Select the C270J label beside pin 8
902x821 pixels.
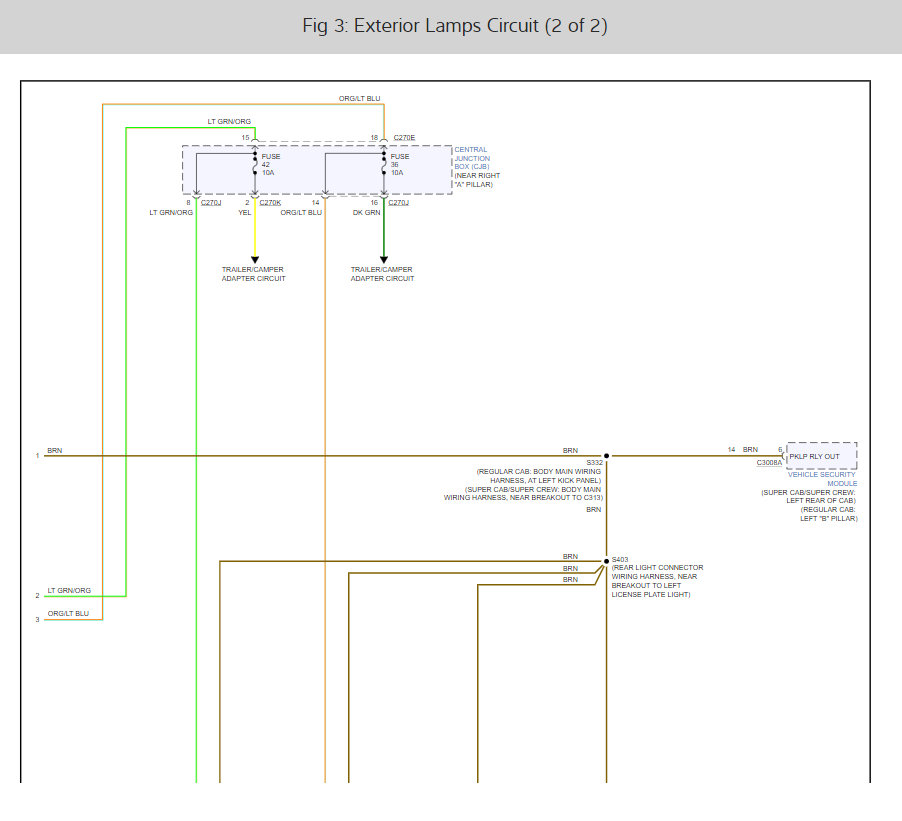(211, 203)
